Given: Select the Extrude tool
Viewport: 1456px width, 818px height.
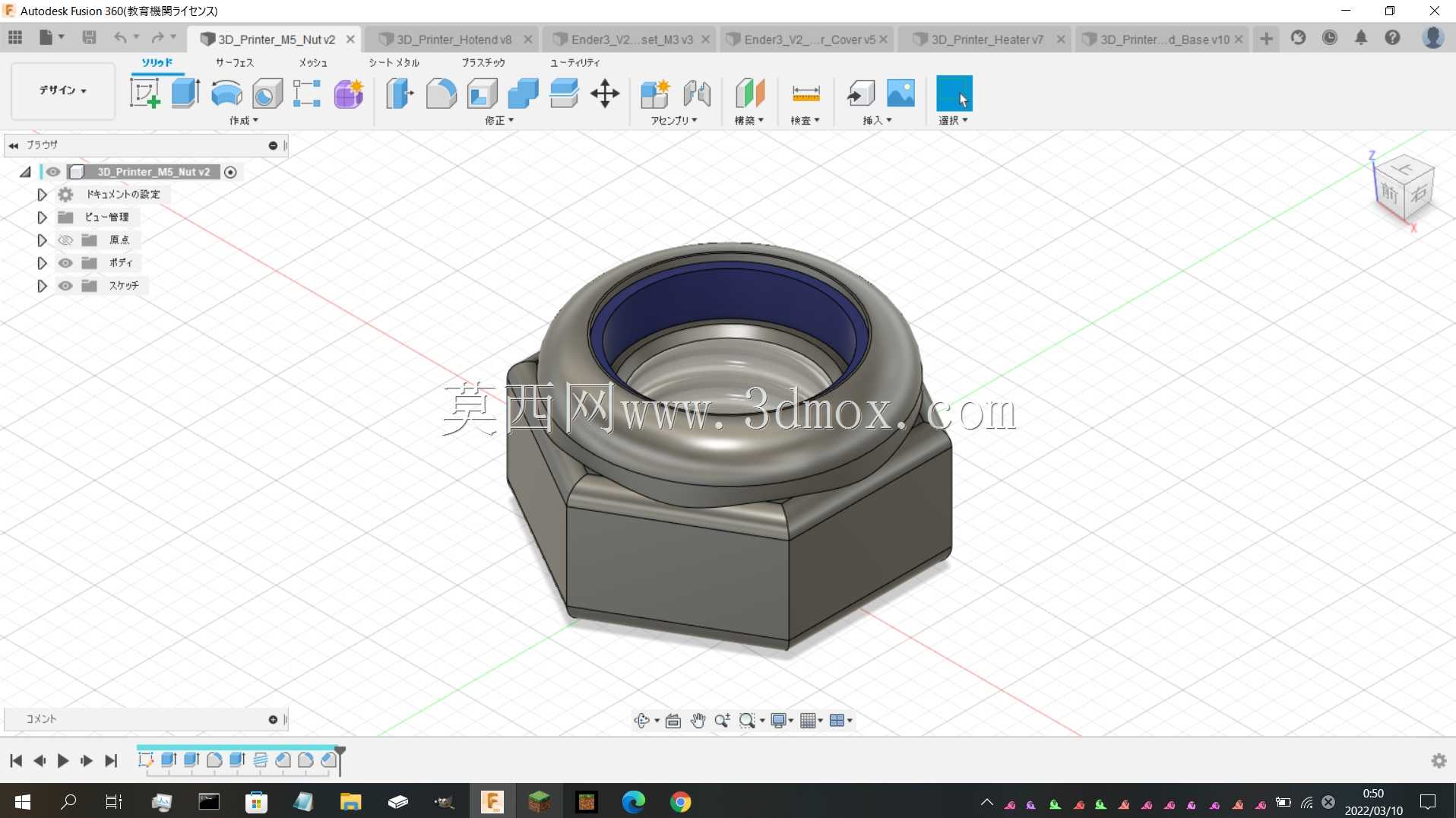Looking at the screenshot, I should click(x=185, y=94).
